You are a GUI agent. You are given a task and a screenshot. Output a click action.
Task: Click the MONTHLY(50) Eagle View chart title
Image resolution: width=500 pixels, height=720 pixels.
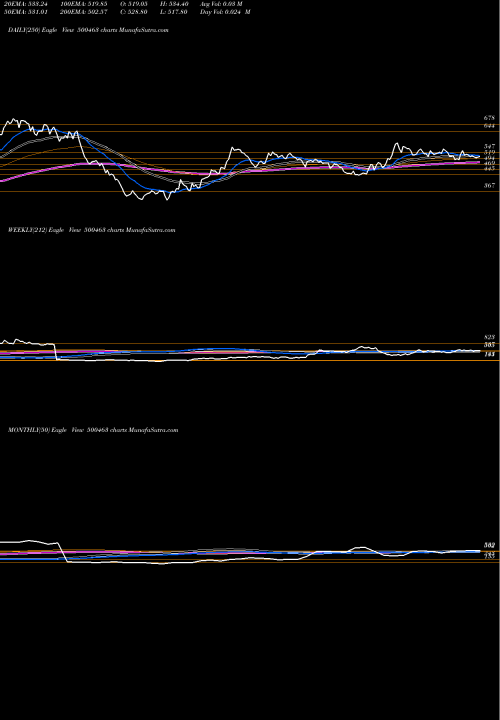coord(93,430)
